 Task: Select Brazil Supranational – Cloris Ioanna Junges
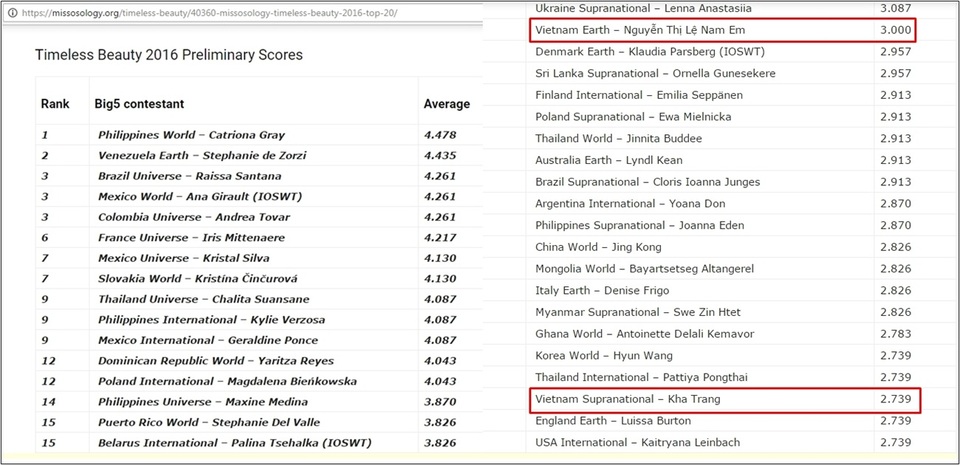point(648,182)
